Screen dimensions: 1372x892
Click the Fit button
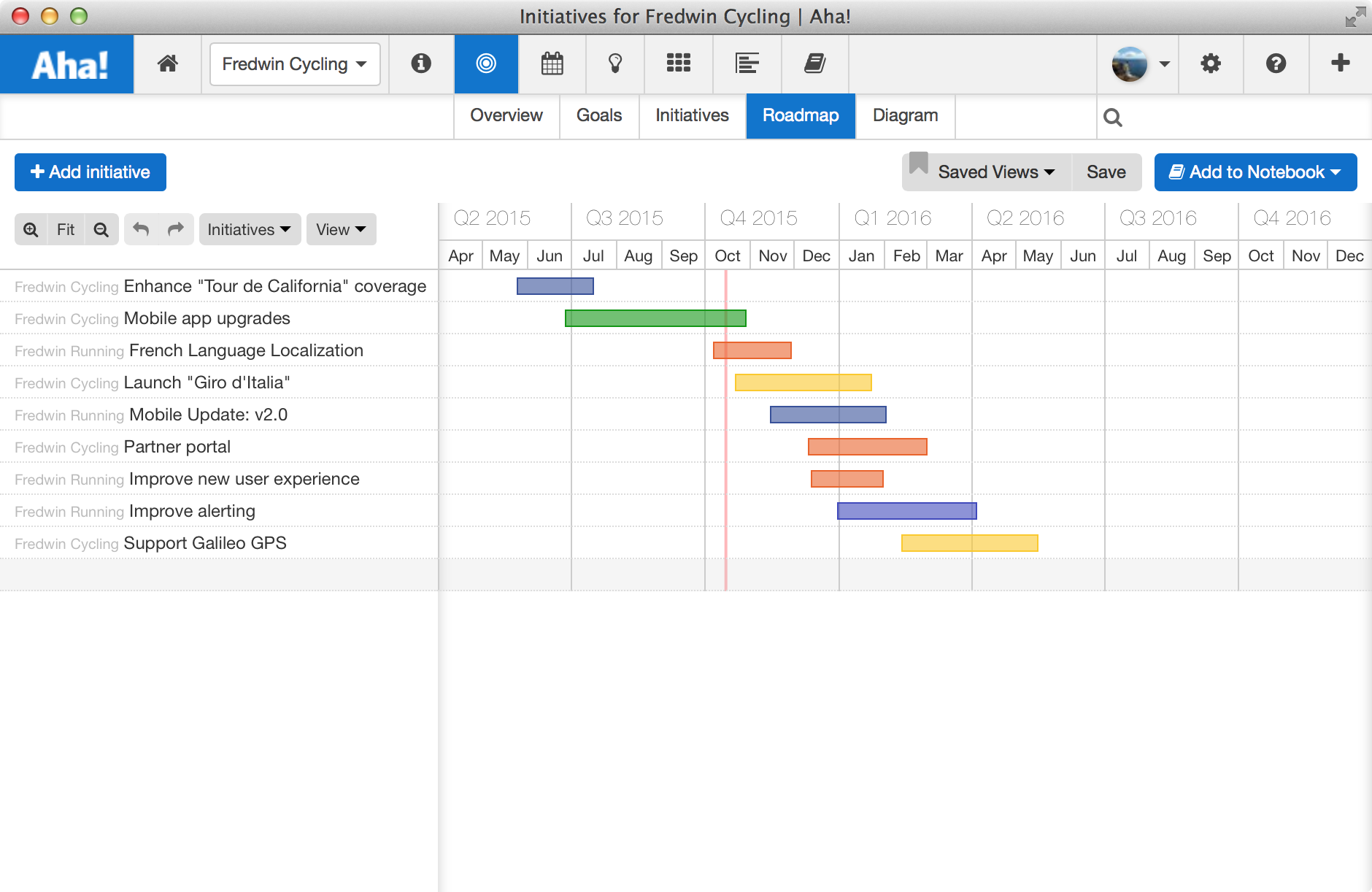(66, 230)
